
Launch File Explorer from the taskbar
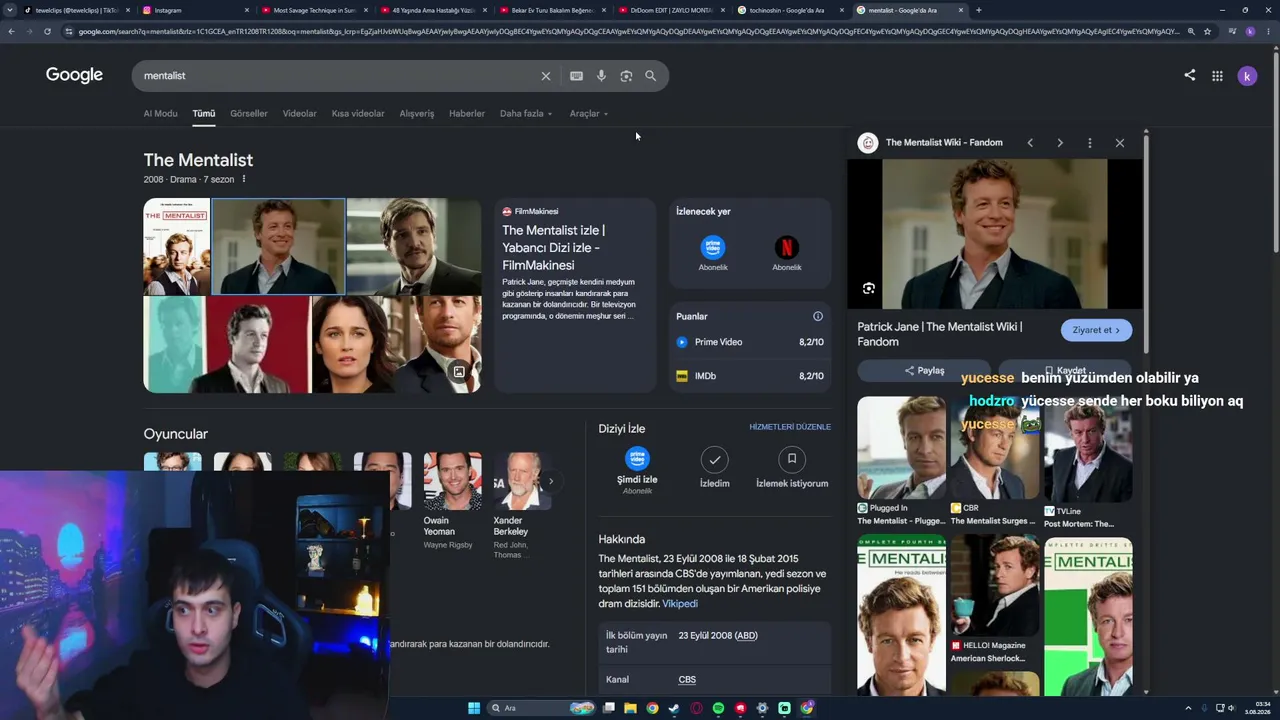click(x=630, y=708)
